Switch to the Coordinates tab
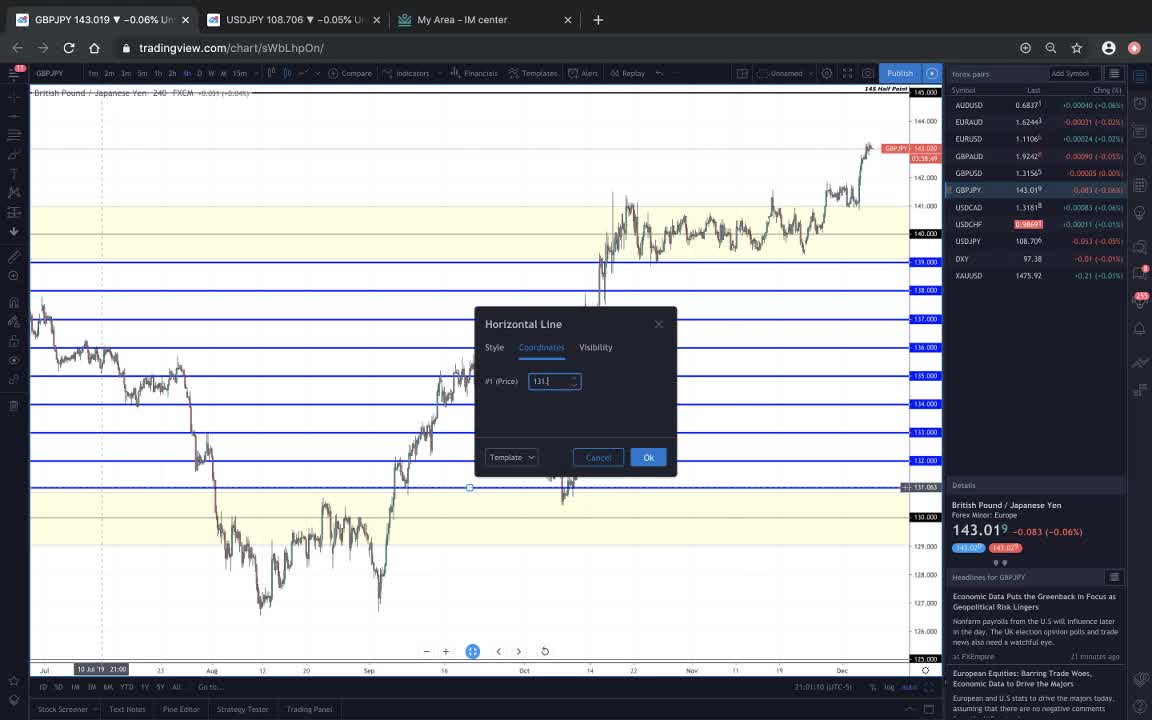This screenshot has height=720, width=1152. pyautogui.click(x=541, y=348)
